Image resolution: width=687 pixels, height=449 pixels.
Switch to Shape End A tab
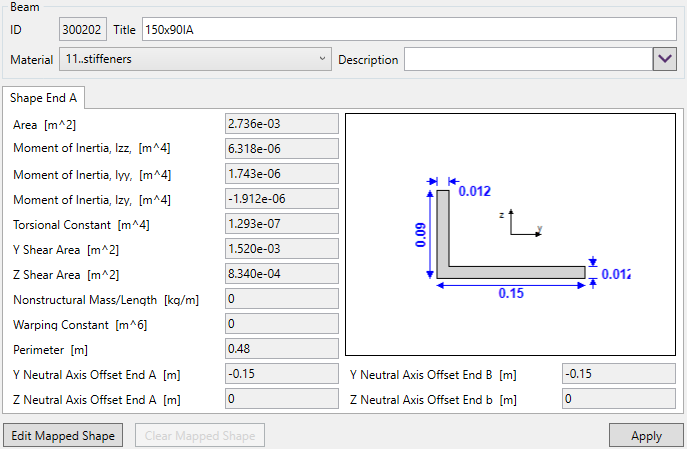click(x=44, y=97)
